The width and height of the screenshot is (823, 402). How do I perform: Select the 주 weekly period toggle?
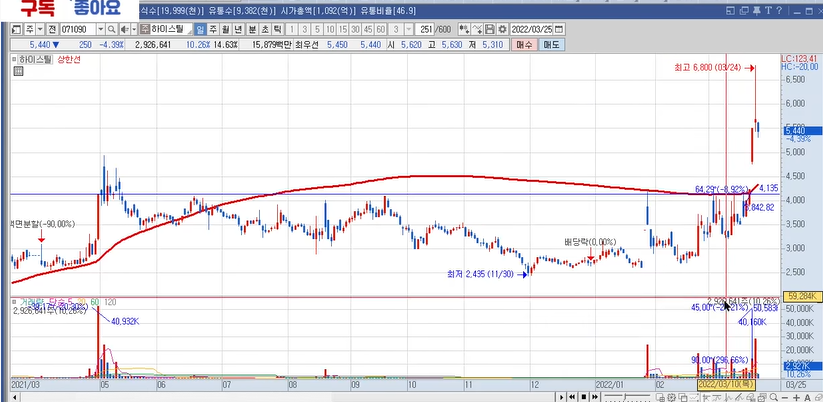[212, 29]
